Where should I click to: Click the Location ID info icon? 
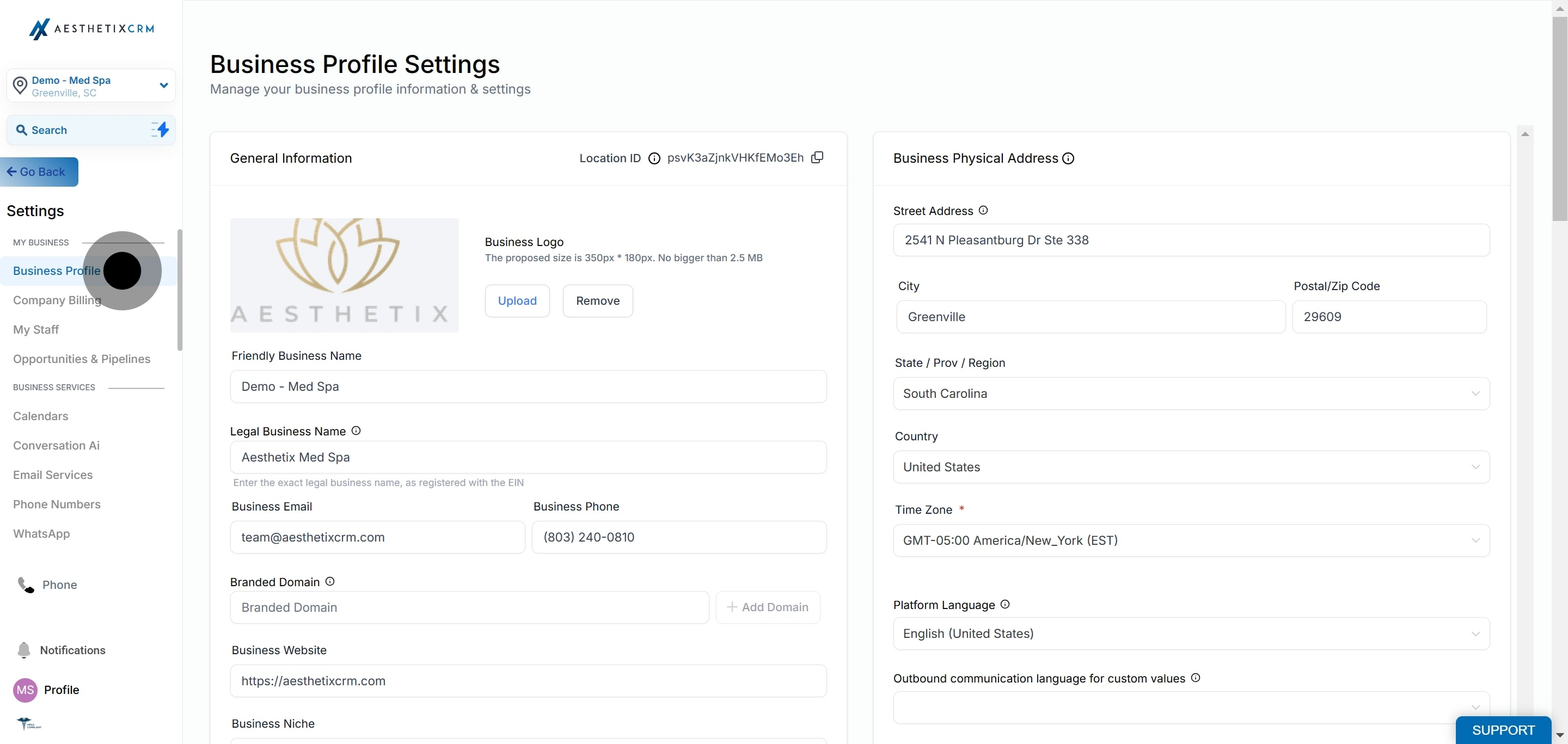(654, 158)
